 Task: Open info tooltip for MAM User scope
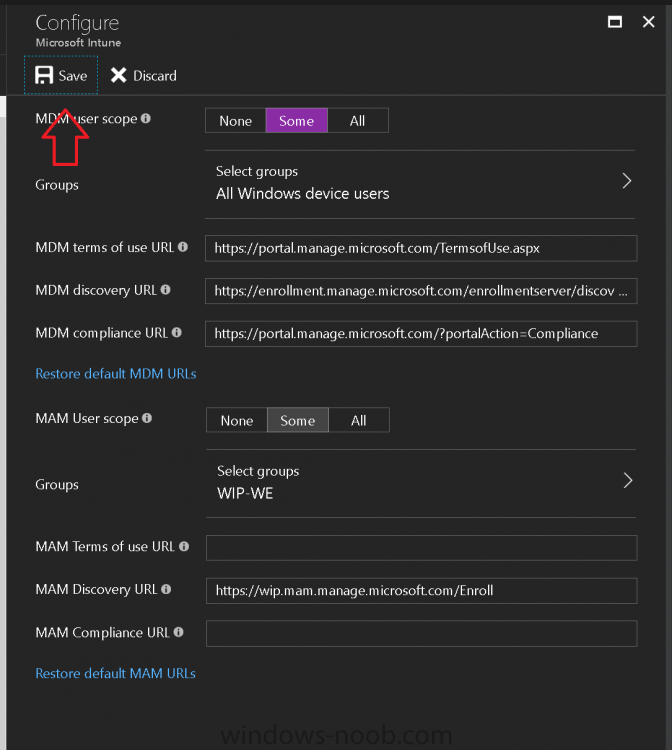click(x=147, y=418)
